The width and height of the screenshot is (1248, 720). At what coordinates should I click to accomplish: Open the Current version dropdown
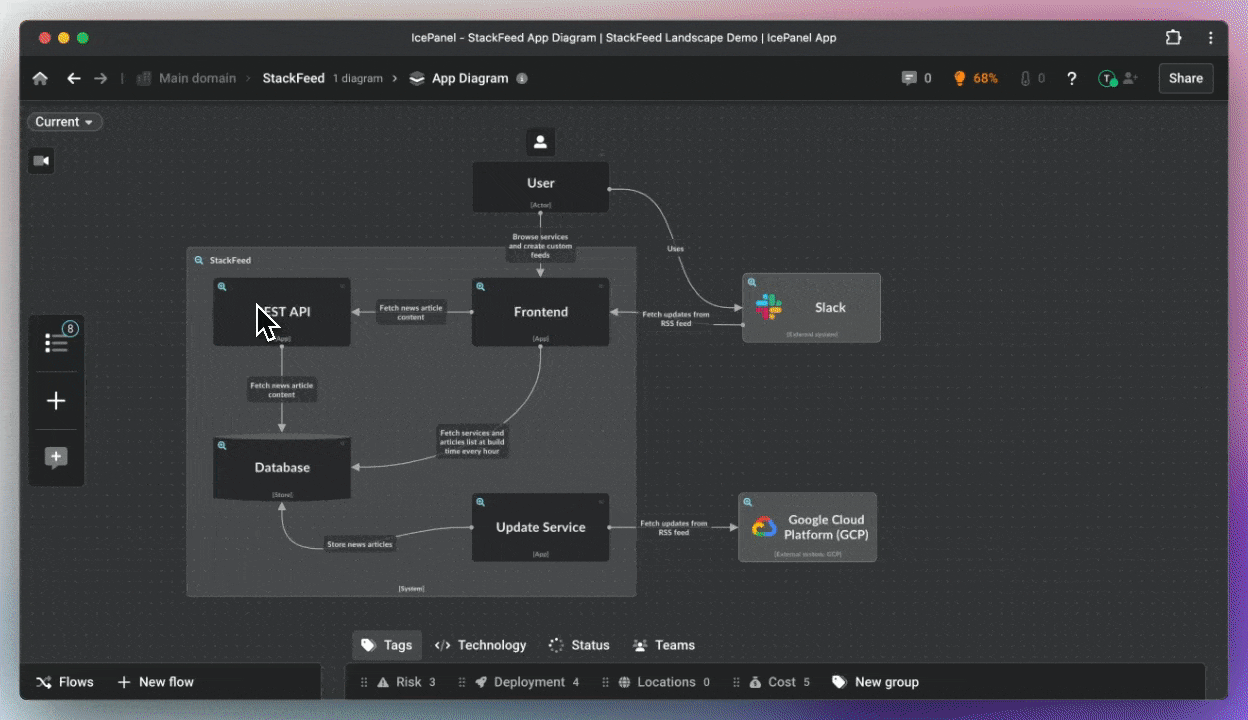coord(65,122)
